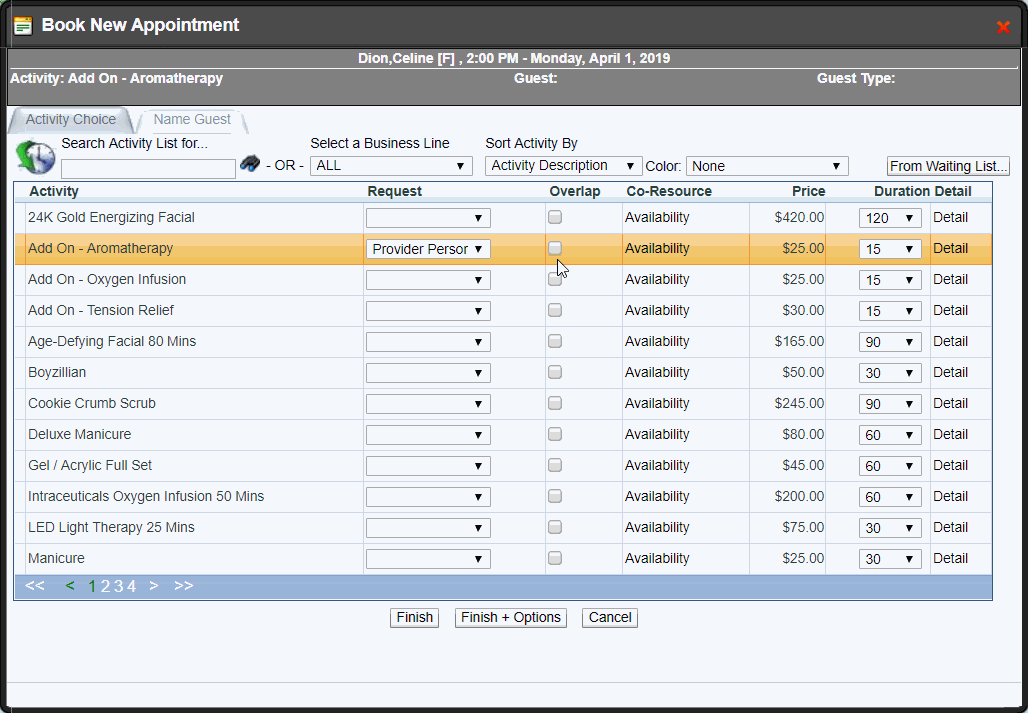
Task: Click the $245.00 price cell
Action: coord(799,403)
